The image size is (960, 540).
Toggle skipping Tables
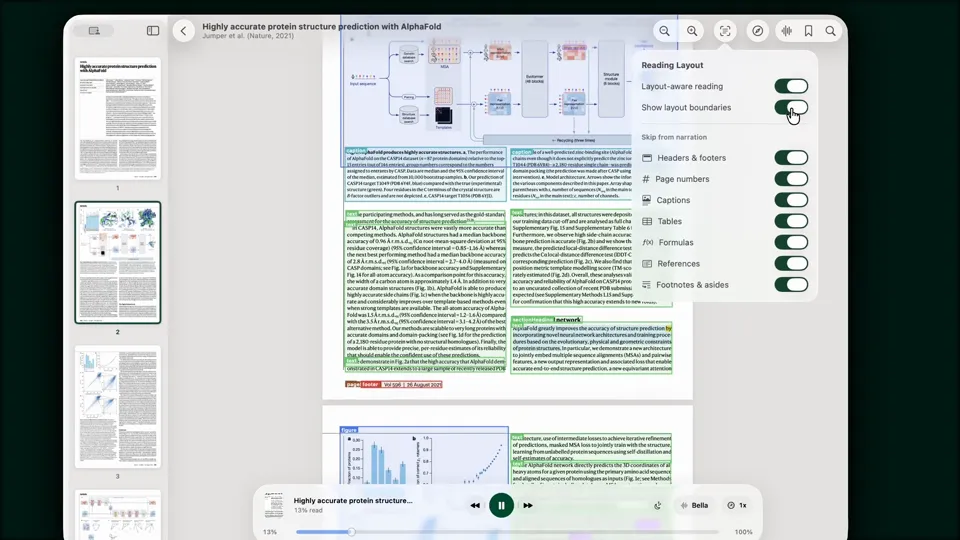click(791, 221)
